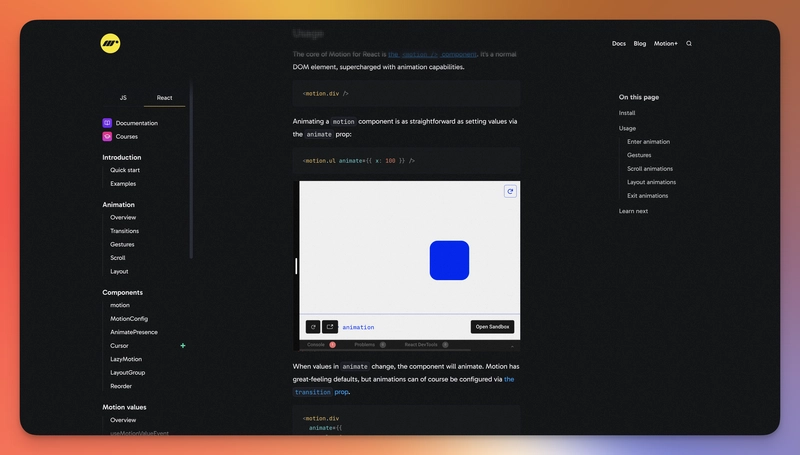
Task: Open Animation Overview in sidebar
Action: click(x=123, y=217)
